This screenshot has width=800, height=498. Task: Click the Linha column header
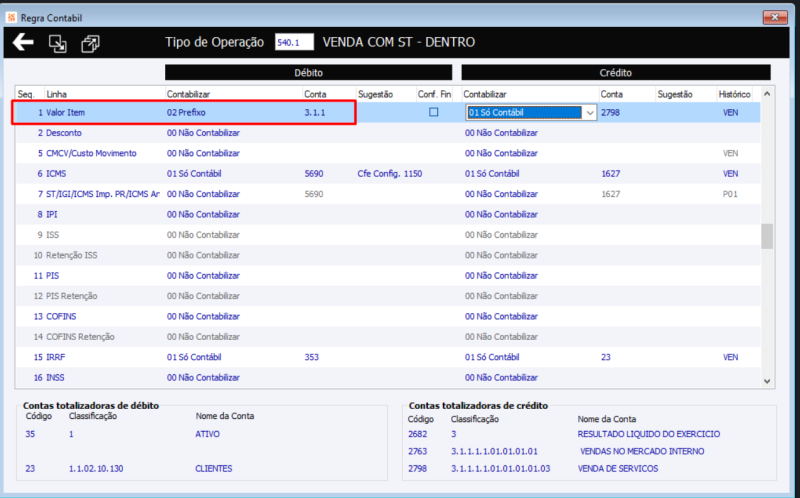click(x=56, y=94)
